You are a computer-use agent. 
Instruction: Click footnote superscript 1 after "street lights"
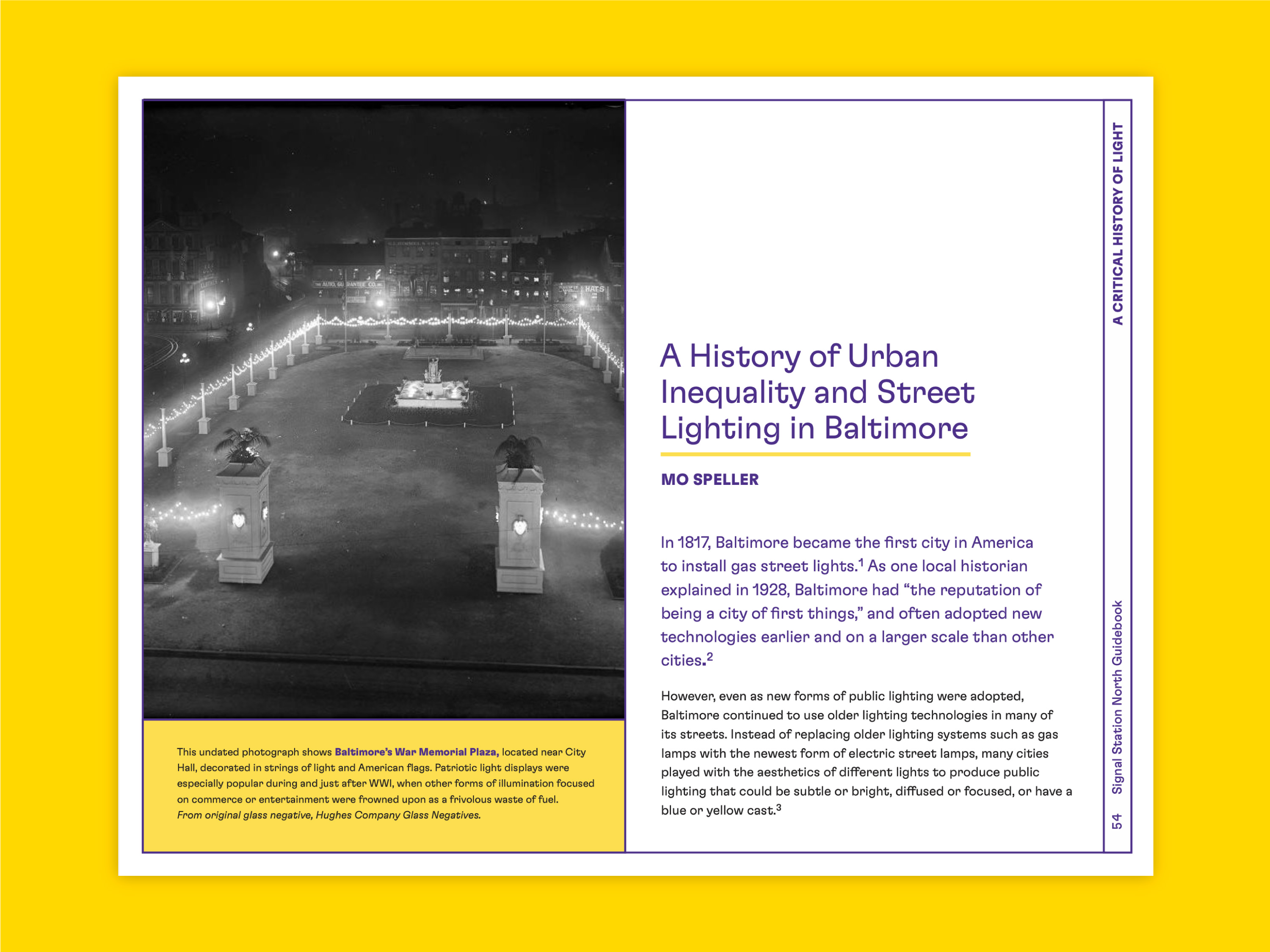pyautogui.click(x=861, y=562)
